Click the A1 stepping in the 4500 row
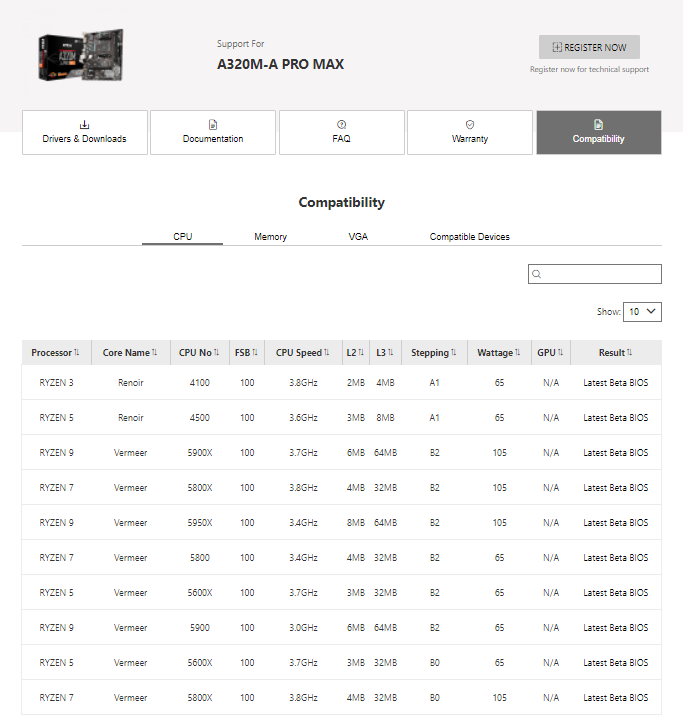 pos(434,418)
